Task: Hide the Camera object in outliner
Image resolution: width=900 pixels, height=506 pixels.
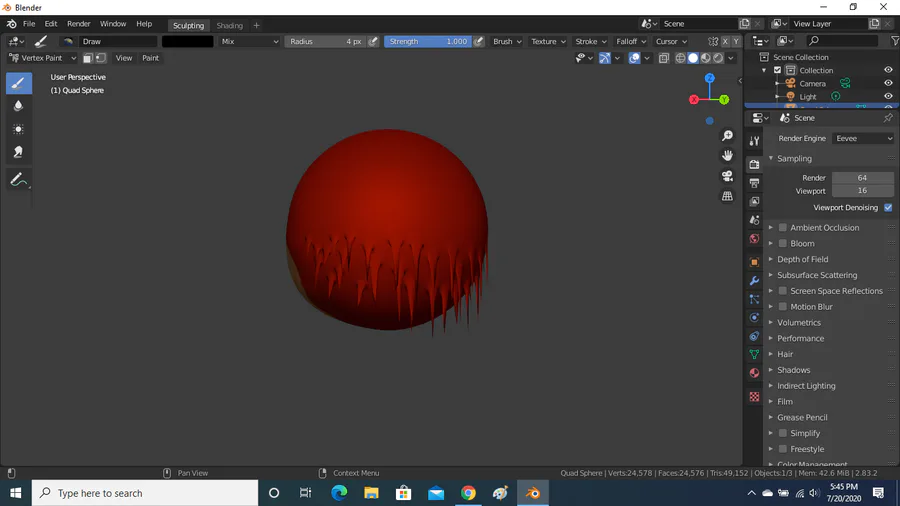Action: click(x=888, y=84)
